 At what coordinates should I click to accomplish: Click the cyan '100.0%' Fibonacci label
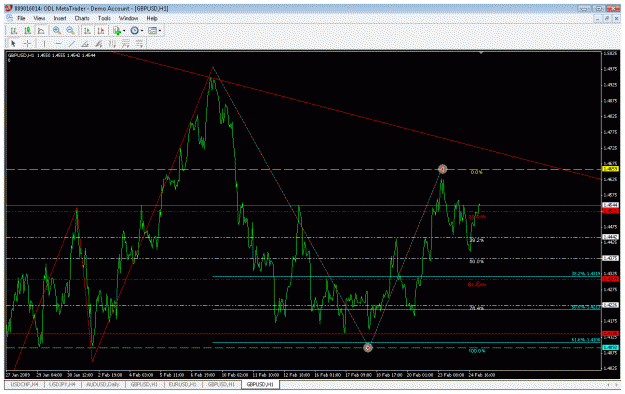pos(477,351)
